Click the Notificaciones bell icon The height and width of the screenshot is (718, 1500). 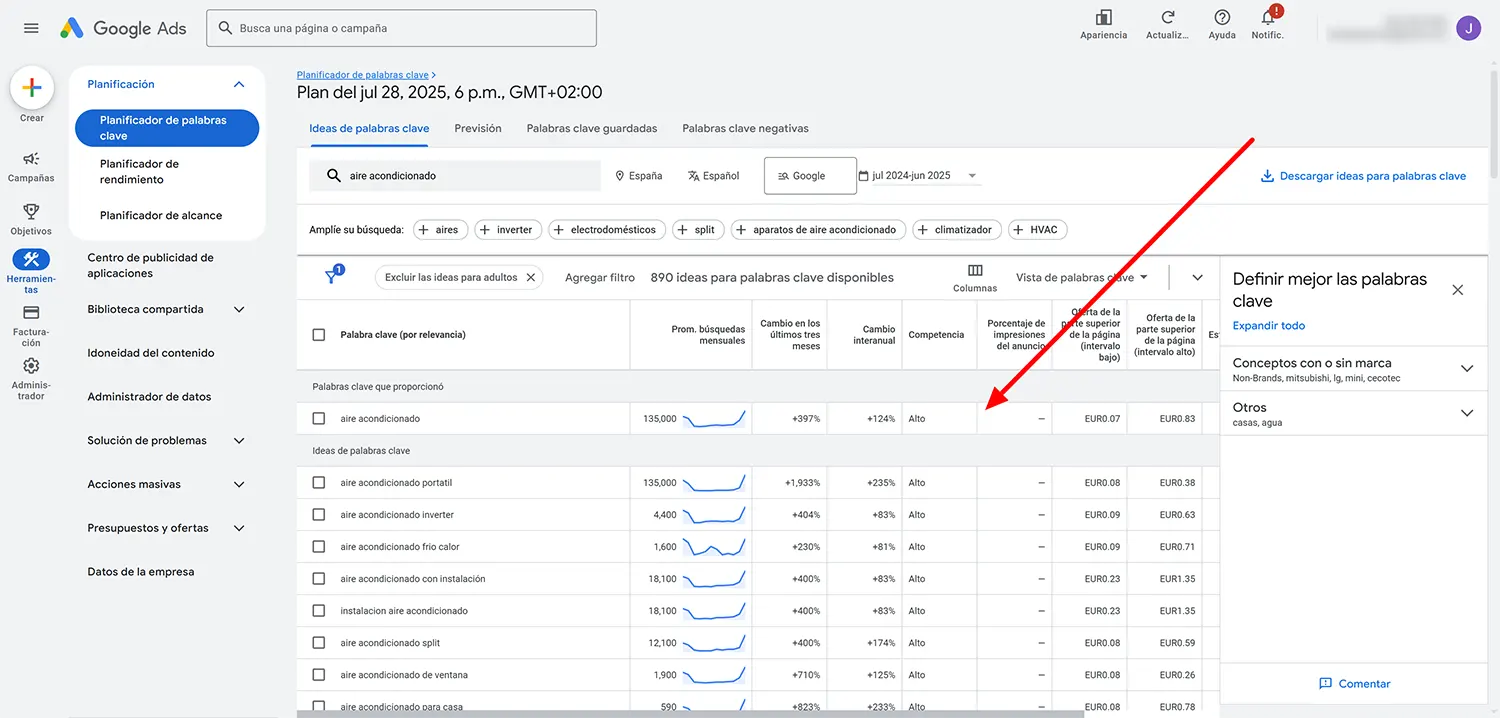coord(1268,18)
